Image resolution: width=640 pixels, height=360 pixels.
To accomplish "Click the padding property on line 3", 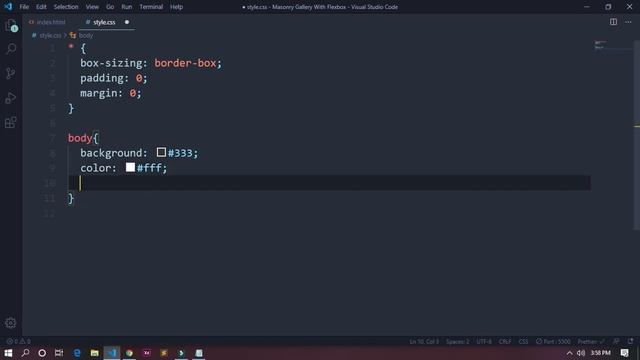I will point(102,78).
